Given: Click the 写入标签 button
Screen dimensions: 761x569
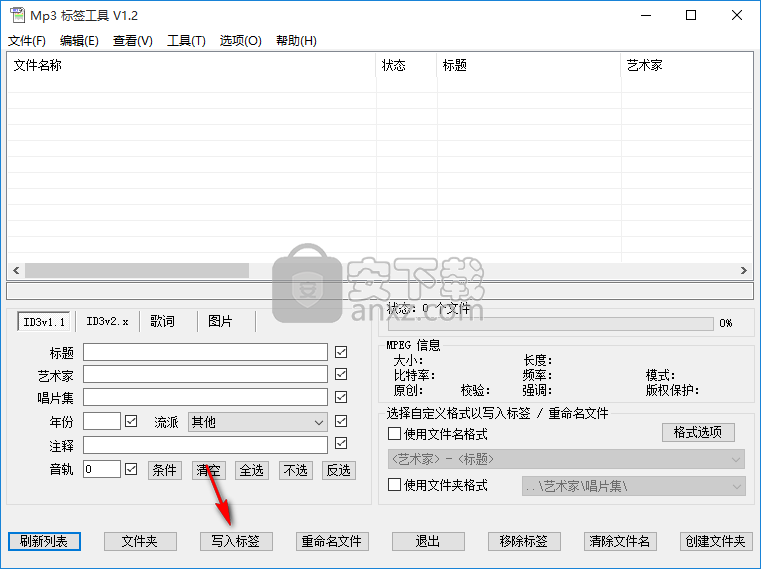Looking at the screenshot, I should [236, 541].
